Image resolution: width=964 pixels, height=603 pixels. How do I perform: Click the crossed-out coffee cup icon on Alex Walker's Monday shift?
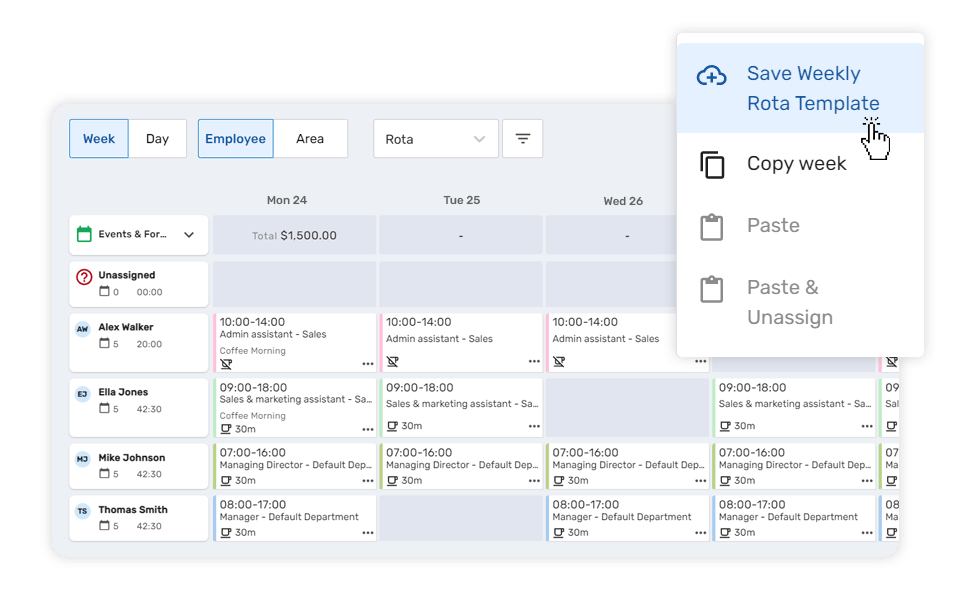227,364
